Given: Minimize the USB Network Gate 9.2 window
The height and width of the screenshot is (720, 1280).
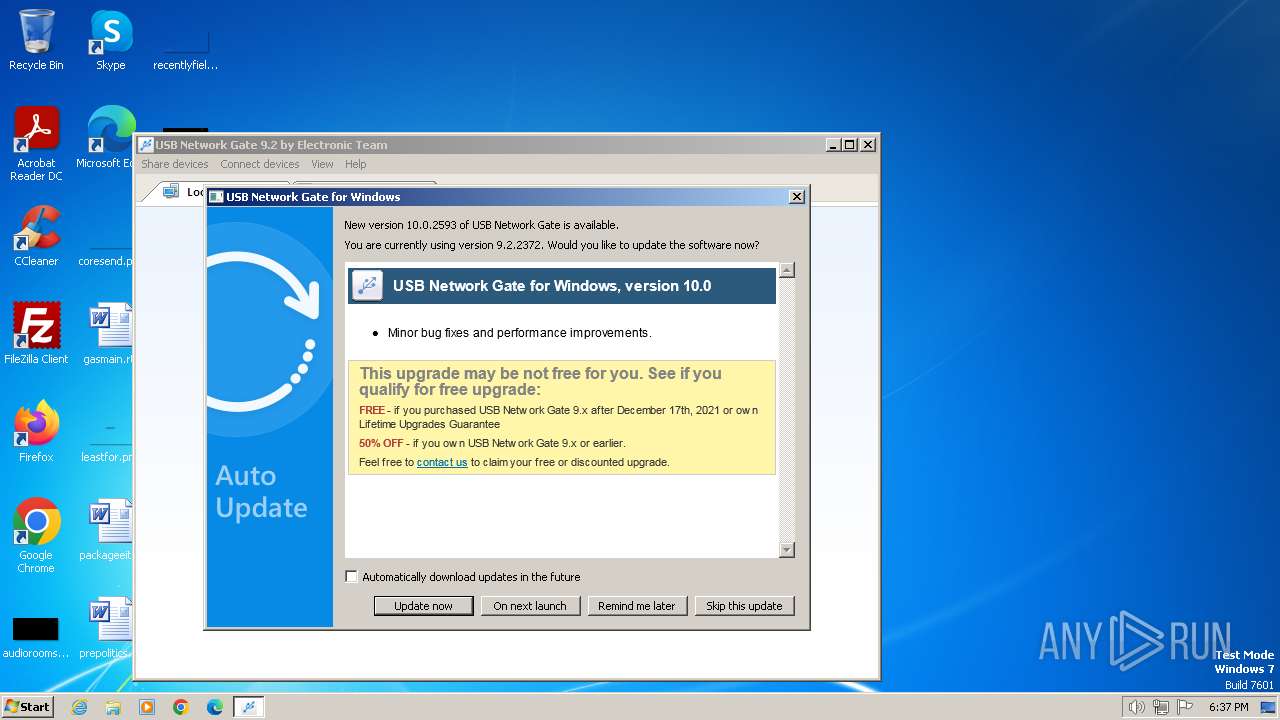Looking at the screenshot, I should coord(833,145).
